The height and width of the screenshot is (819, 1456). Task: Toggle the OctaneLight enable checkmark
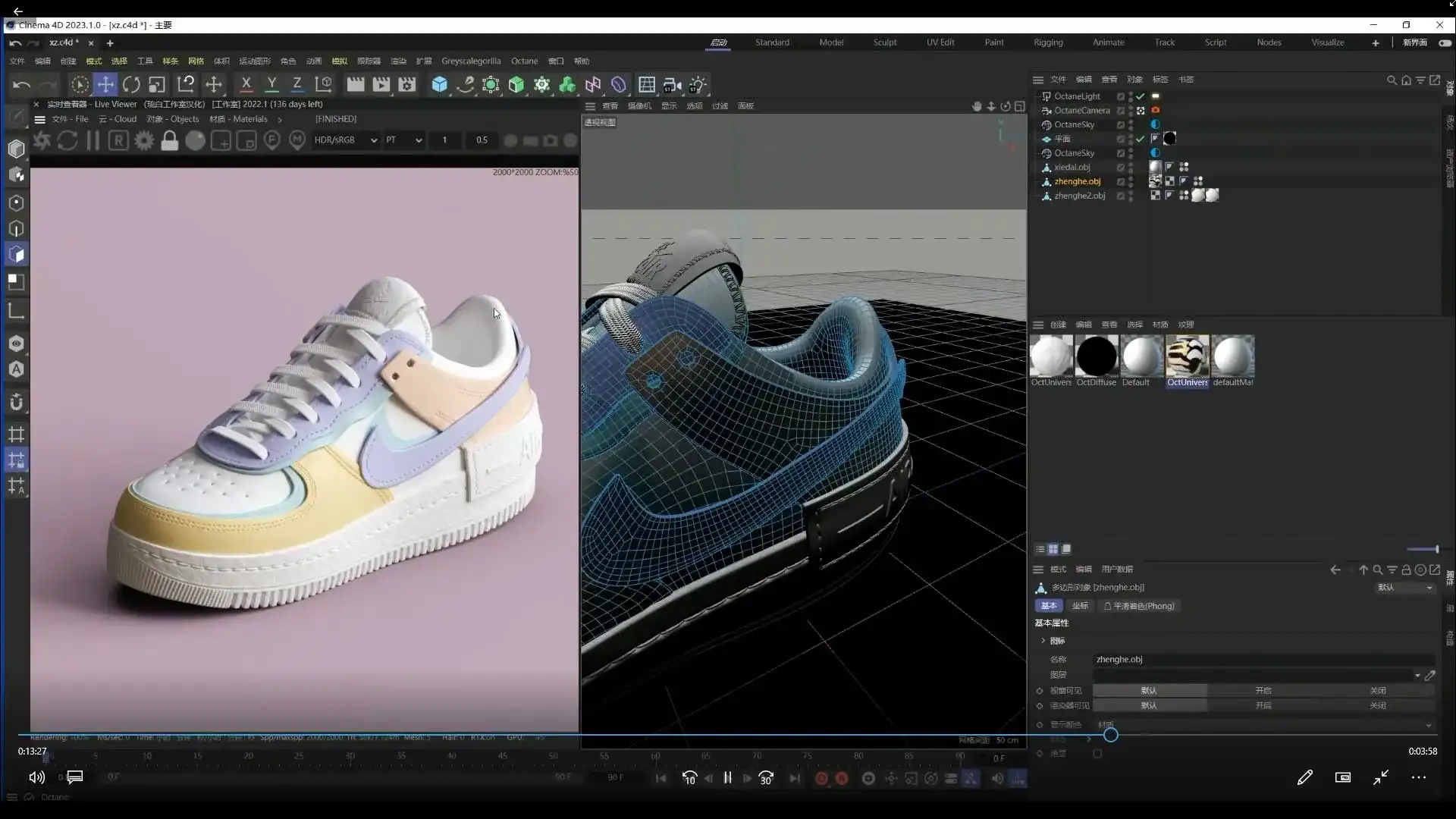[1140, 96]
